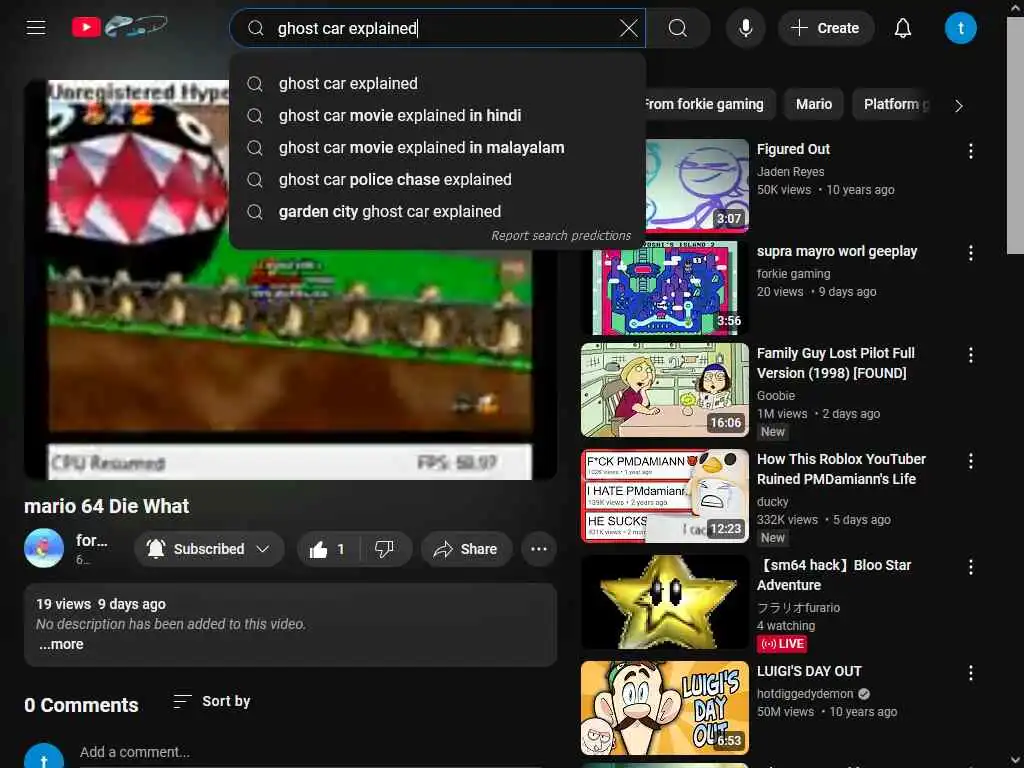Click the page vertical scrollbar thumb

[1015, 136]
